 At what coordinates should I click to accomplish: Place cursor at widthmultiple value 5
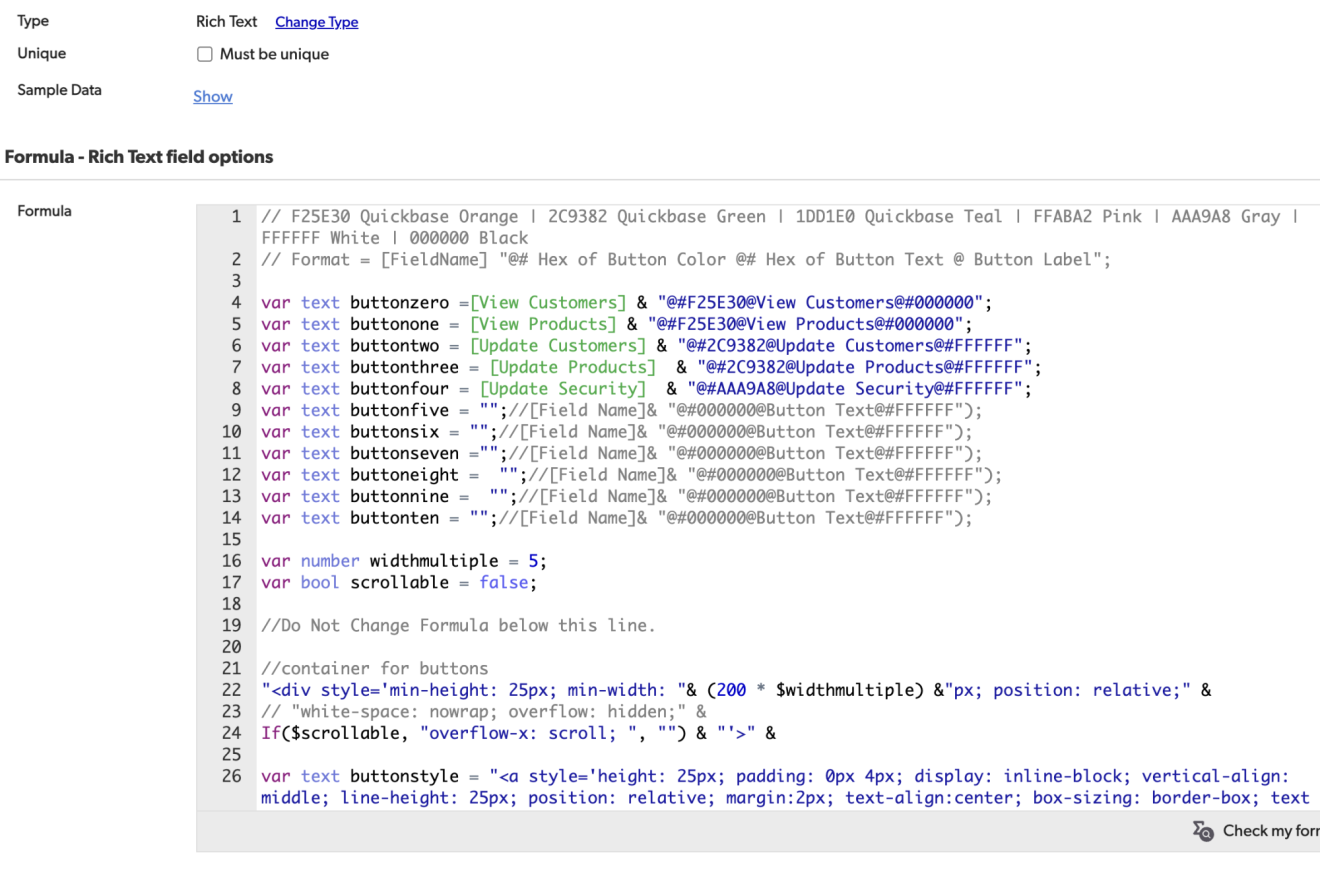tap(533, 561)
